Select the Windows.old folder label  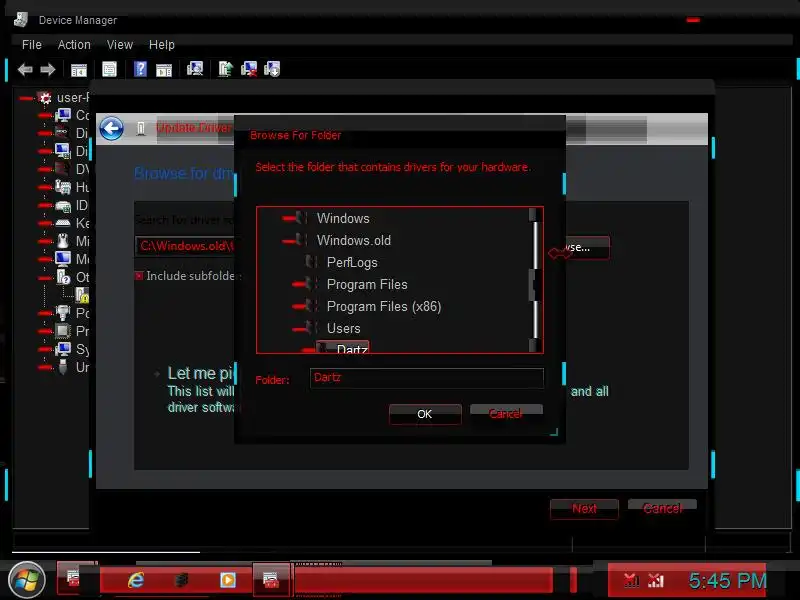(x=354, y=240)
